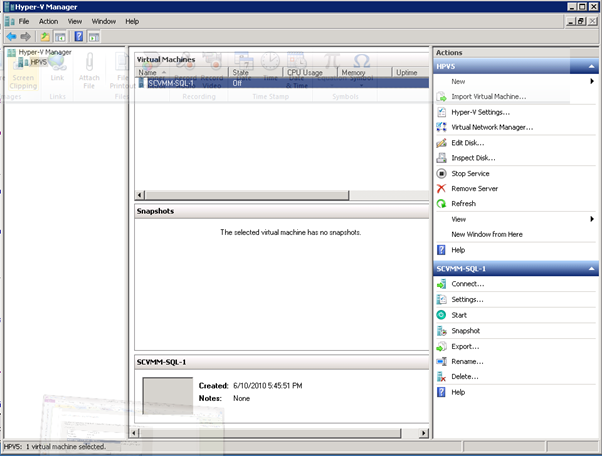602x456 pixels.
Task: Select the HPVS server tree node
Action: (x=38, y=62)
